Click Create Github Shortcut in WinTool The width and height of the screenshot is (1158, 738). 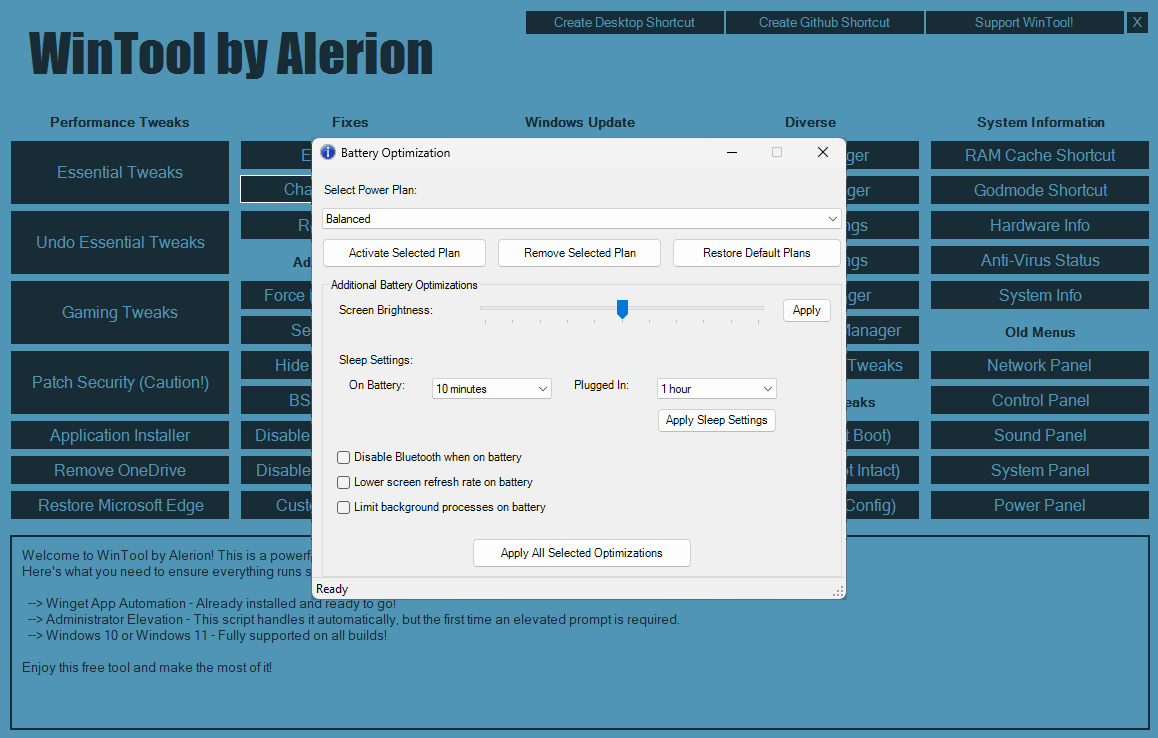coord(824,22)
